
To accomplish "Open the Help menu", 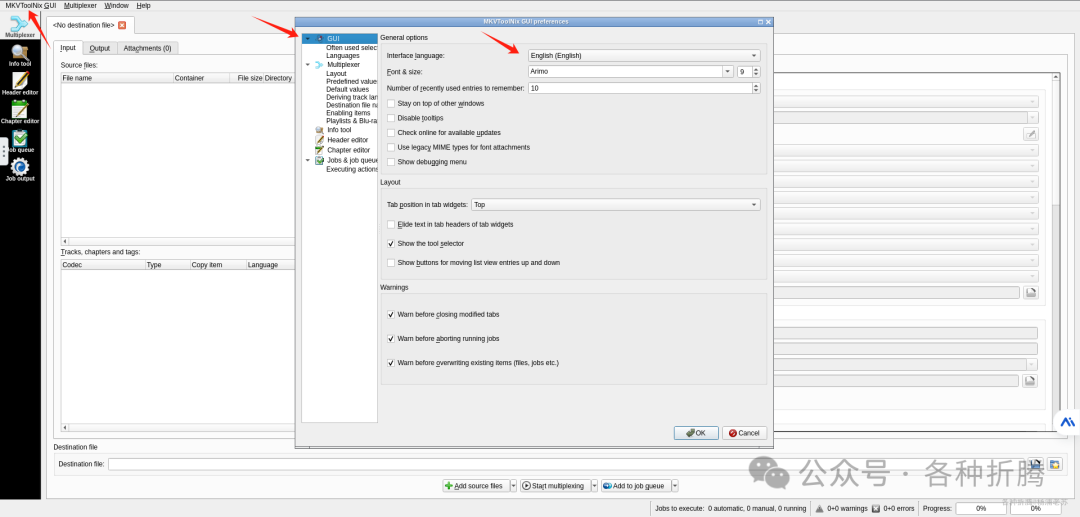I will (143, 6).
